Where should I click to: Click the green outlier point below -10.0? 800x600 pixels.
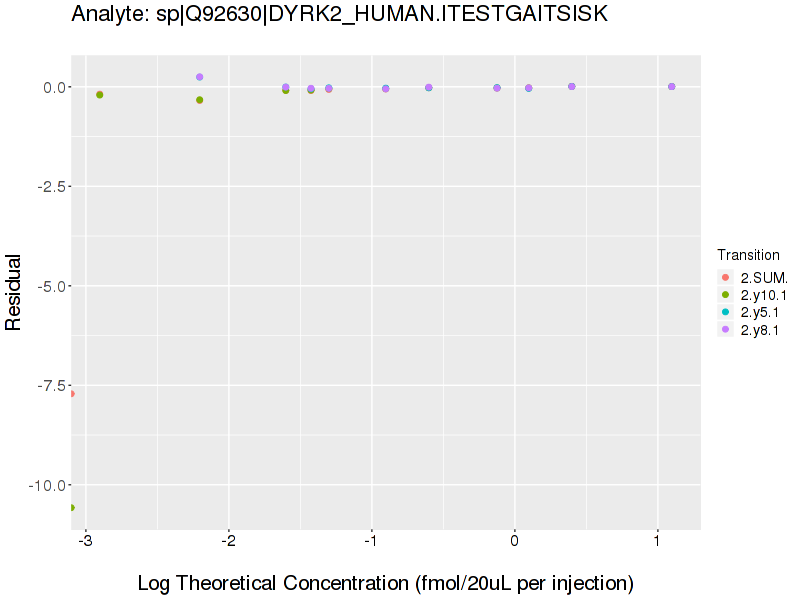[x=71, y=508]
